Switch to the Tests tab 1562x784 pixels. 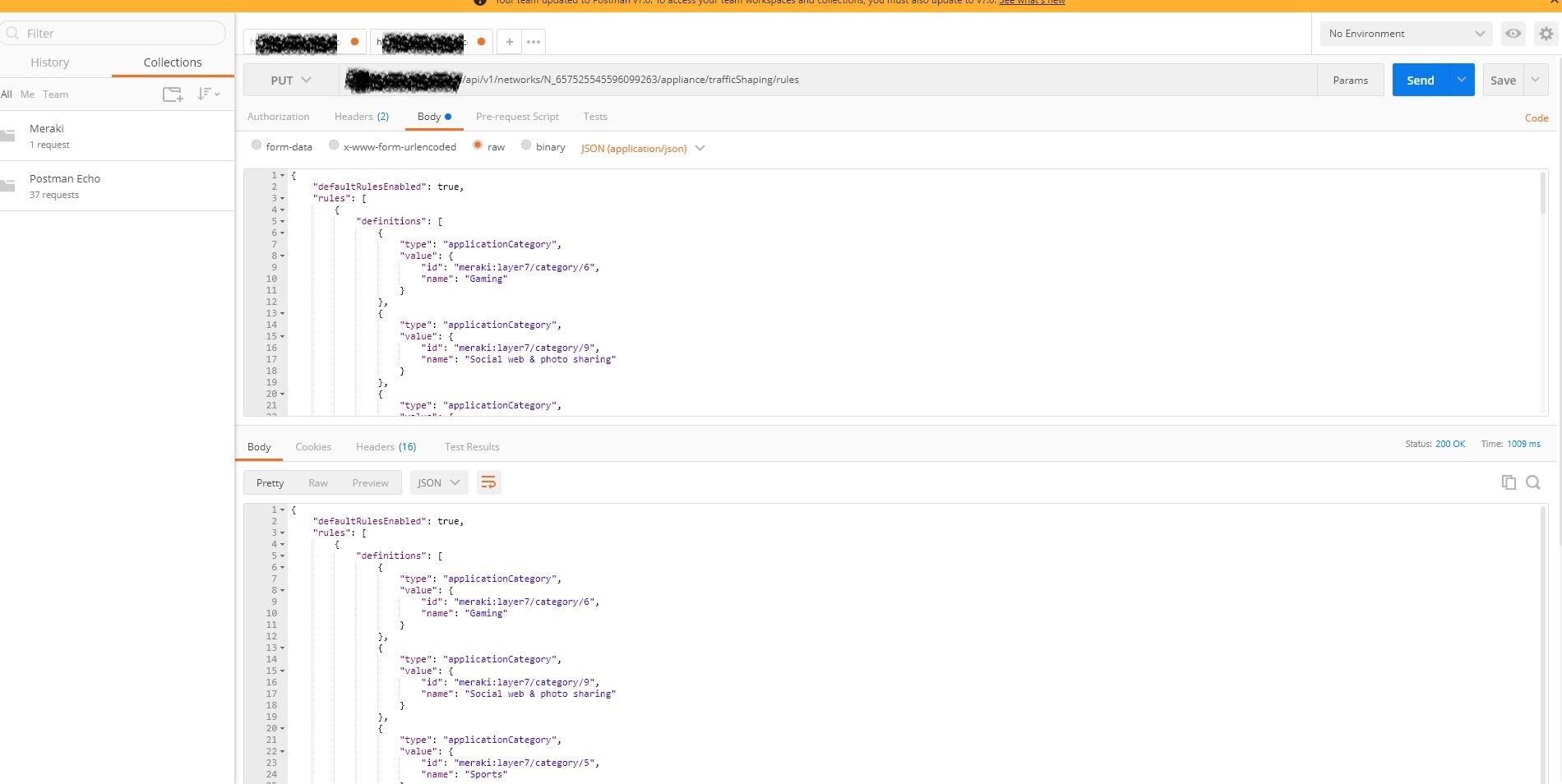coord(595,117)
